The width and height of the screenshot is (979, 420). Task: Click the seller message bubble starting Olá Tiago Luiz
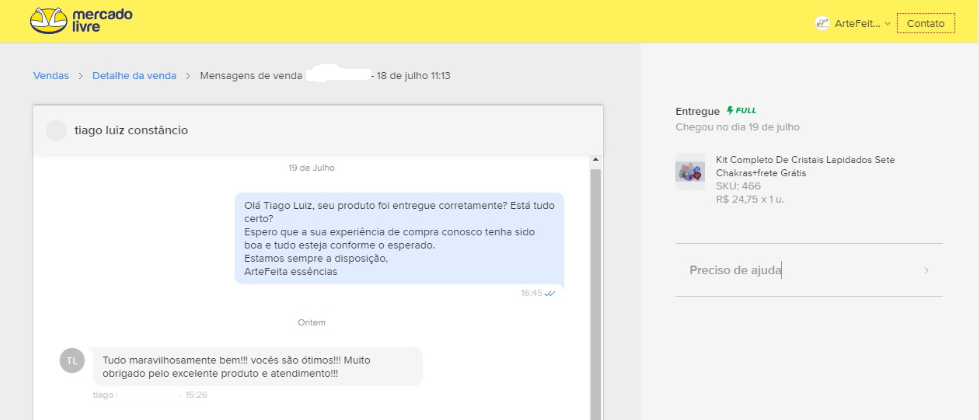tap(399, 238)
